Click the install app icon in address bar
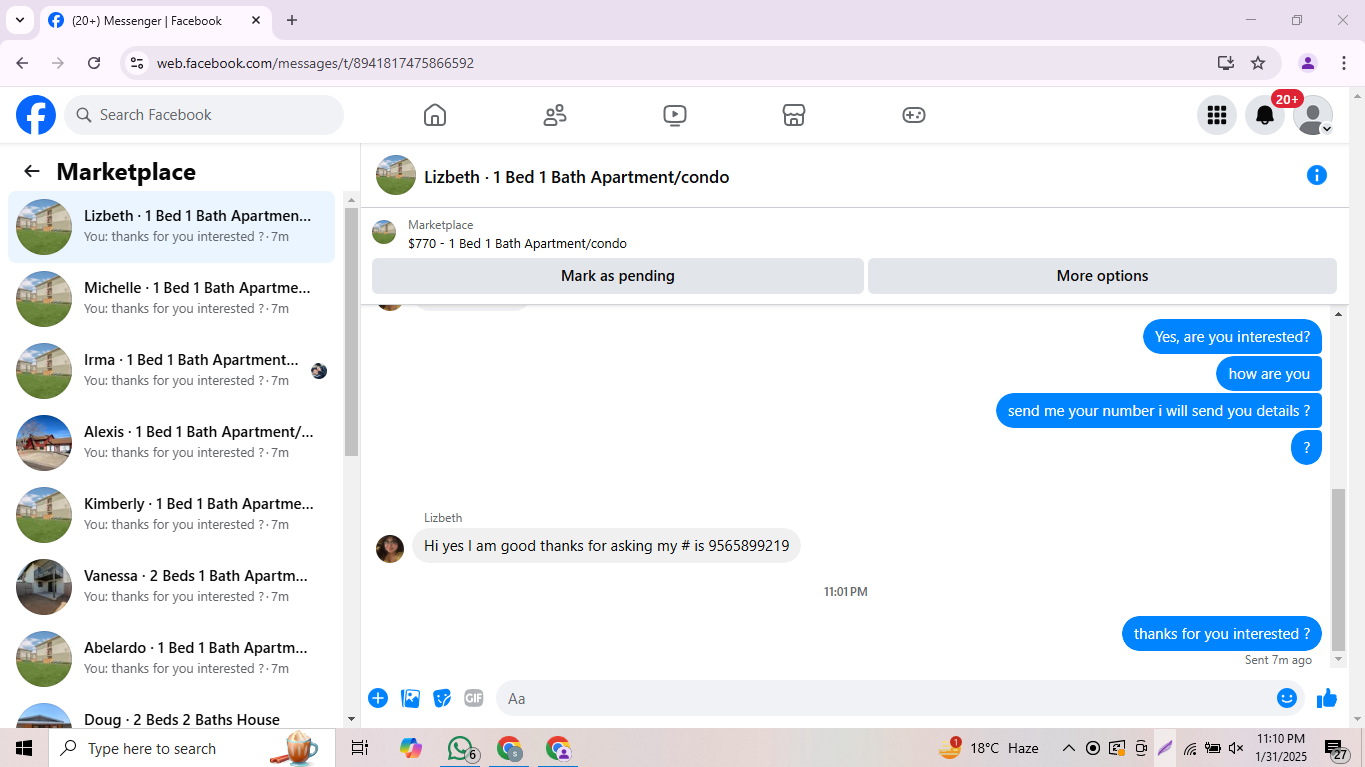The width and height of the screenshot is (1365, 767). 1226,63
